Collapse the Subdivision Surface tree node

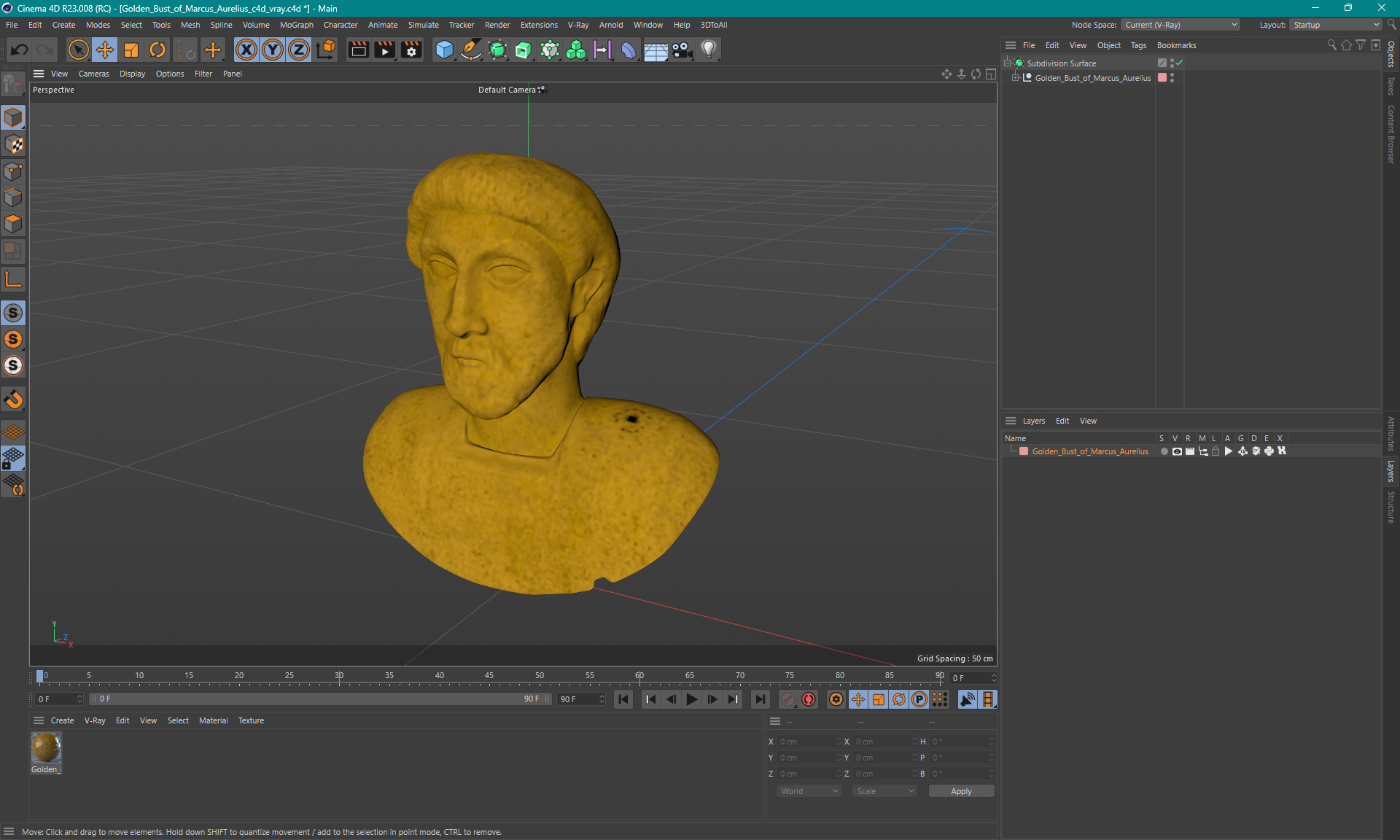(x=1008, y=63)
